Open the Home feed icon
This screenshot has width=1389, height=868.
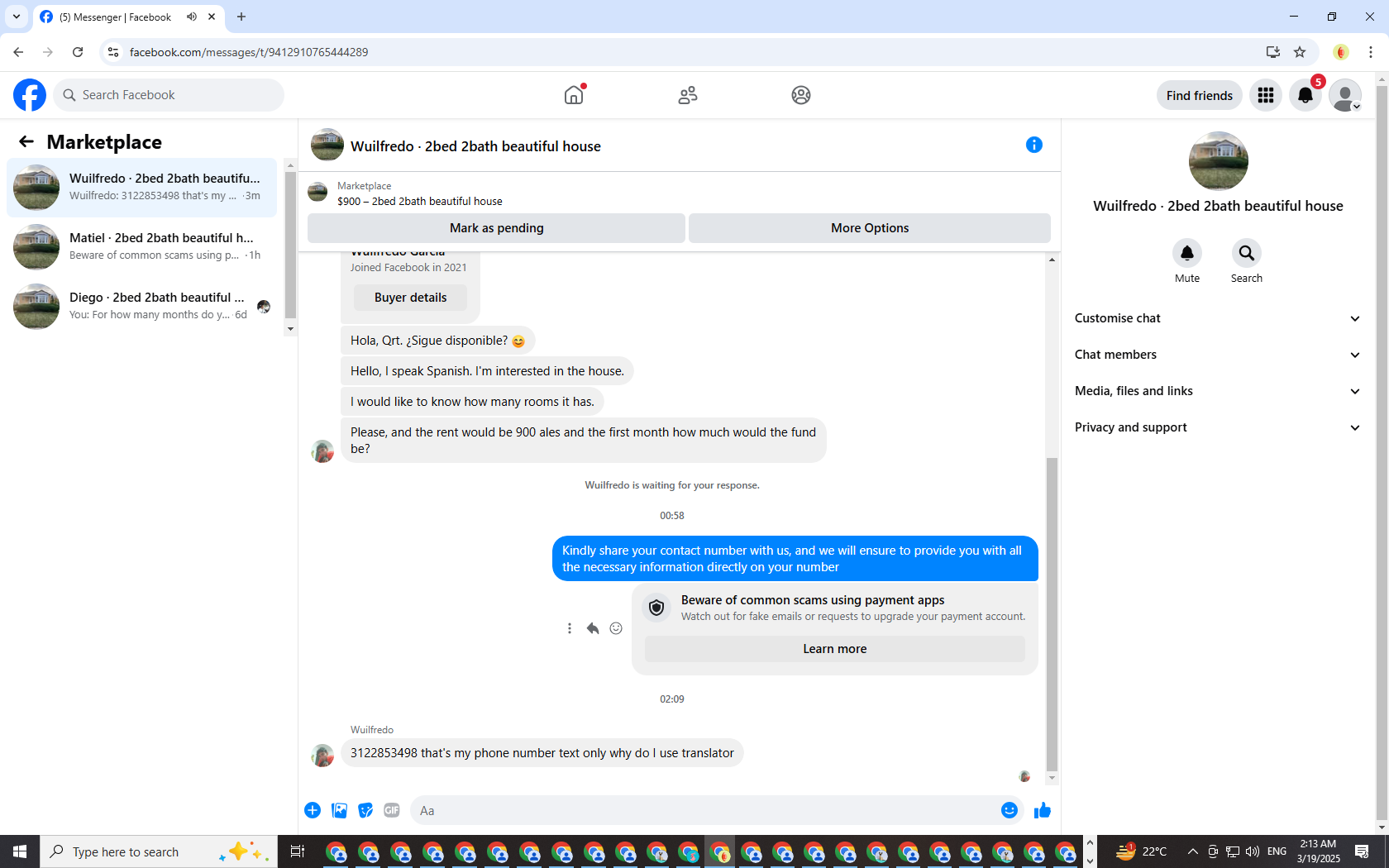point(574,95)
